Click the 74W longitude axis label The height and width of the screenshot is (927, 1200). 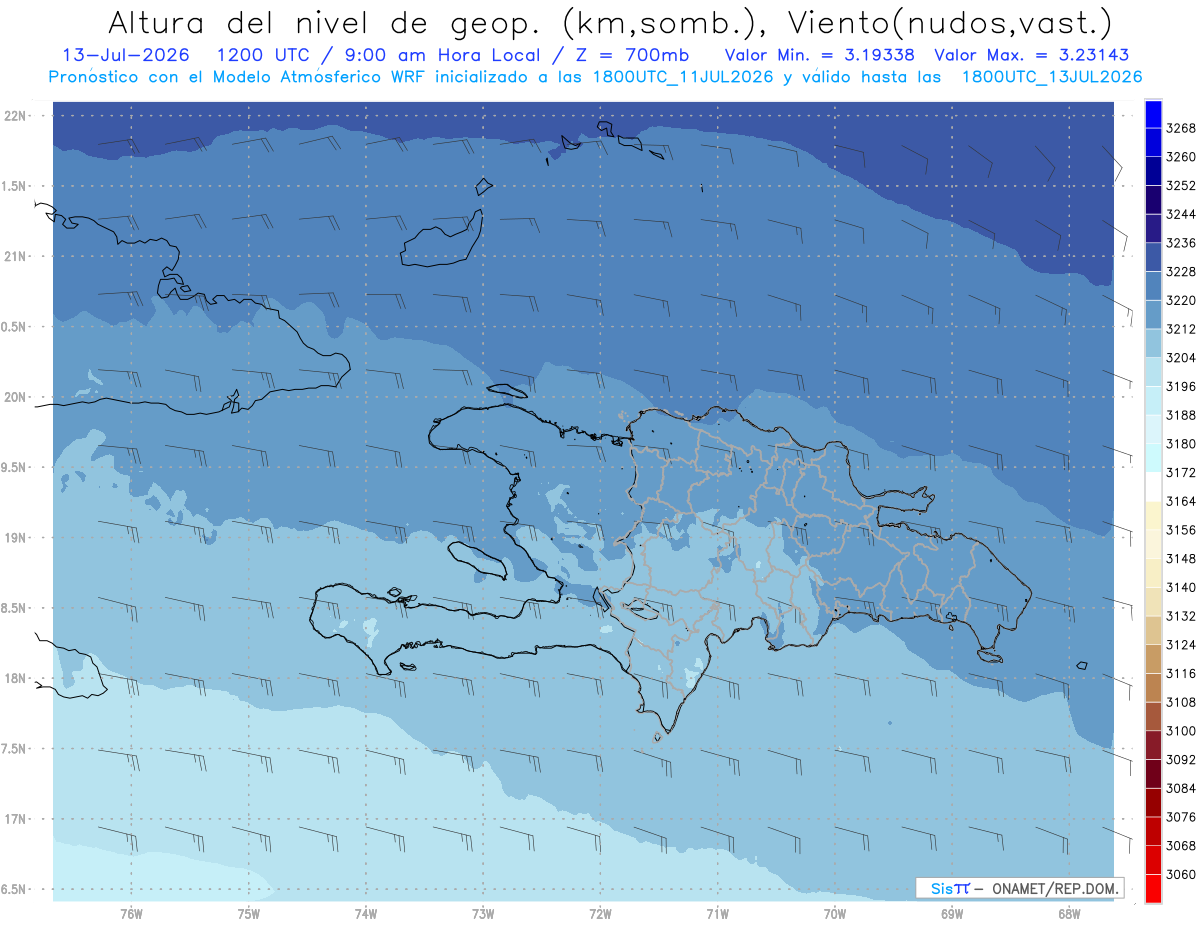[x=366, y=914]
